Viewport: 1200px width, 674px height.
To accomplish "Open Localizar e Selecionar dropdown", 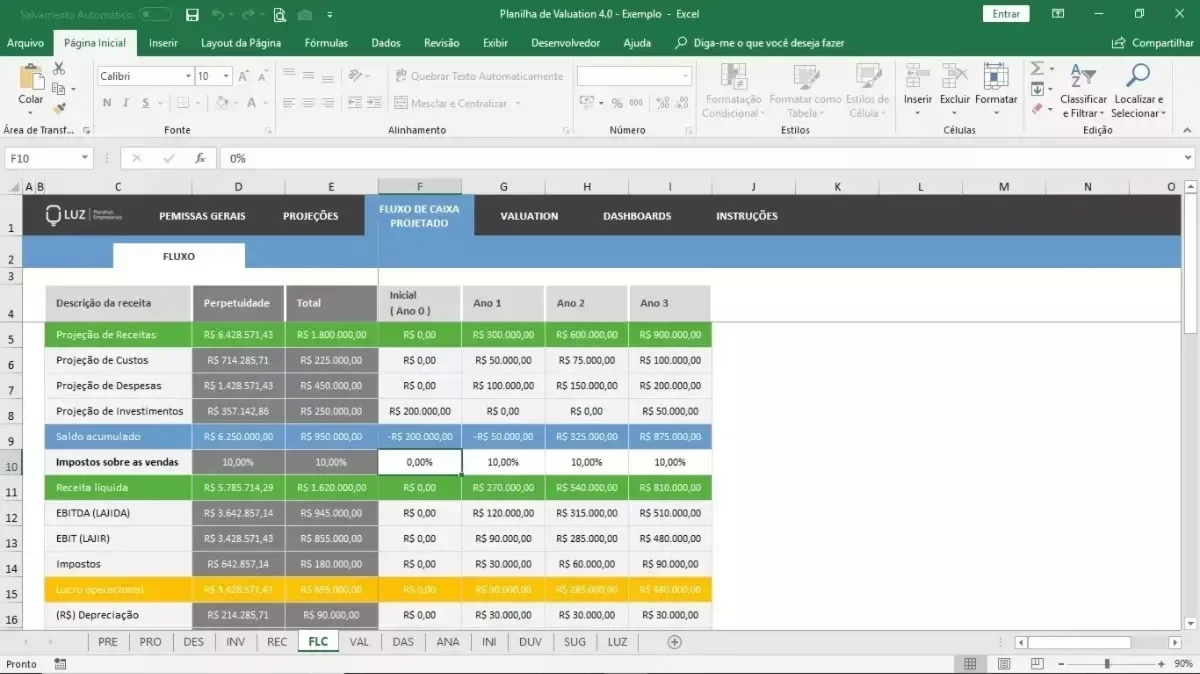I will [1138, 93].
